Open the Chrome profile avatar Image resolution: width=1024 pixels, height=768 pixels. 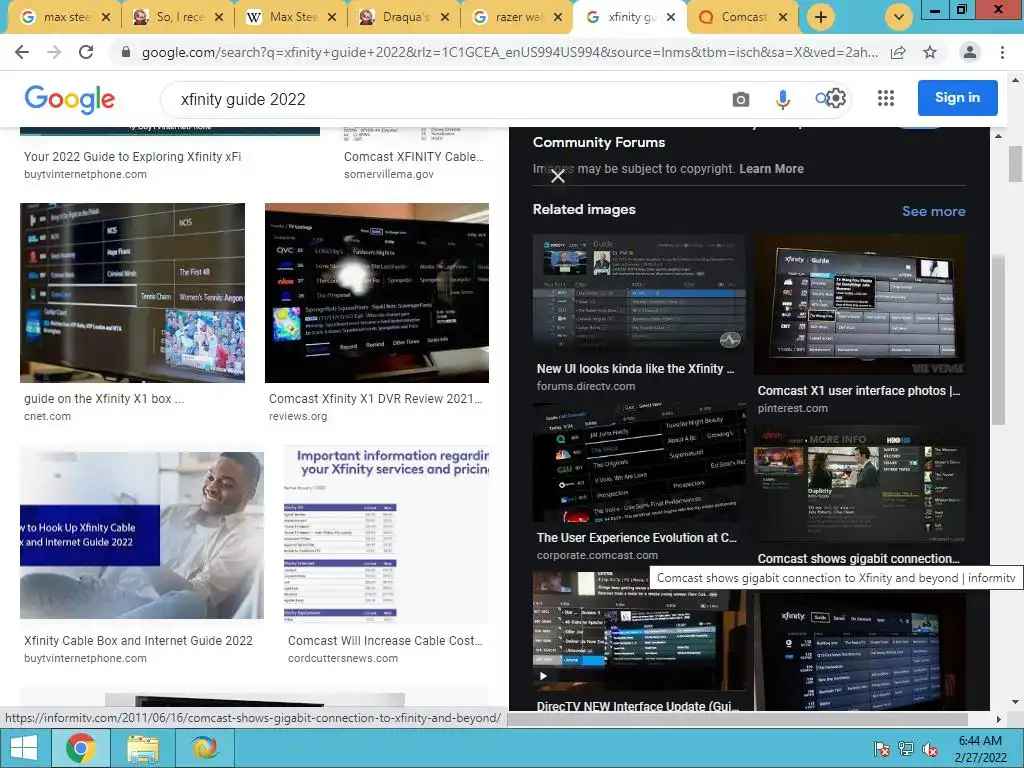point(970,52)
